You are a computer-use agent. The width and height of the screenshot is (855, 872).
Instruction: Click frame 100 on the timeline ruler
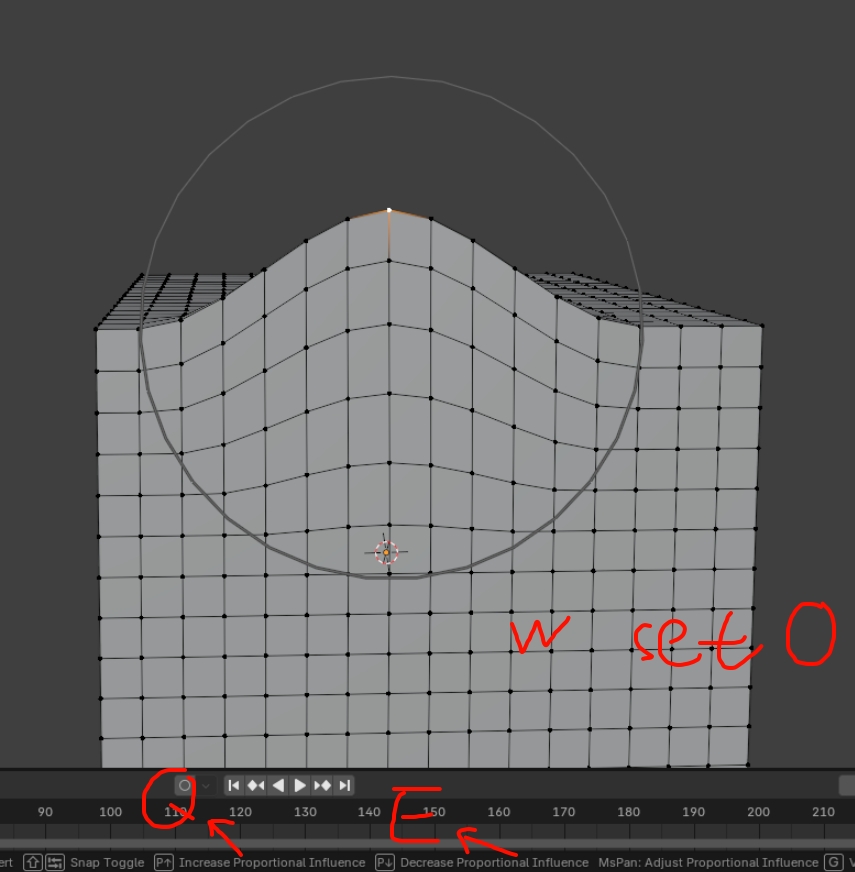coord(110,812)
